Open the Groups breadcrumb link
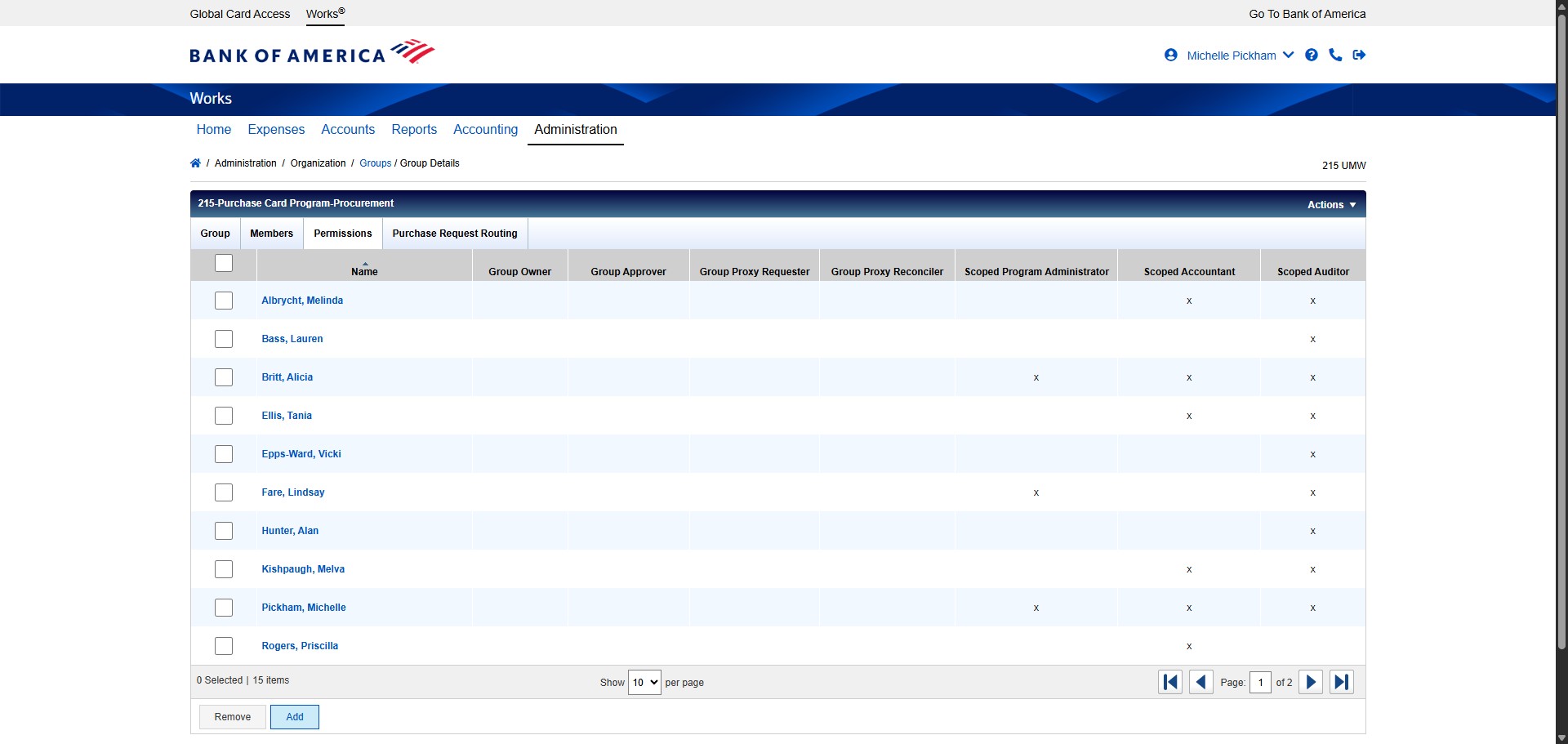The image size is (1568, 744). point(376,163)
